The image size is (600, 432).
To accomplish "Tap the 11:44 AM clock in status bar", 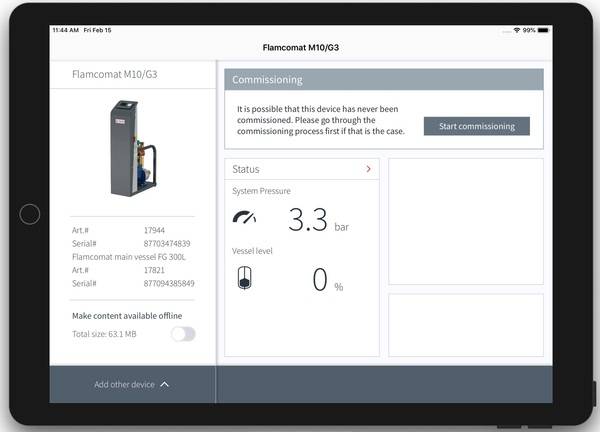I will [x=65, y=30].
